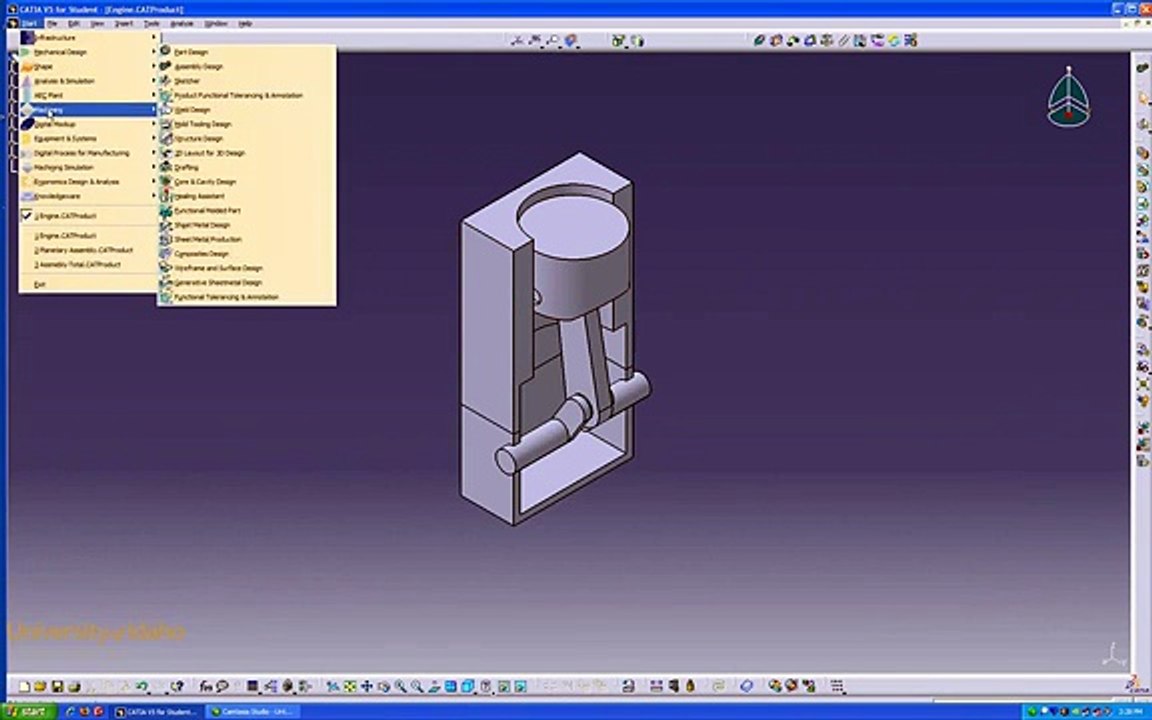
Task: Expand the Infrastructure submenu
Action: pos(88,37)
